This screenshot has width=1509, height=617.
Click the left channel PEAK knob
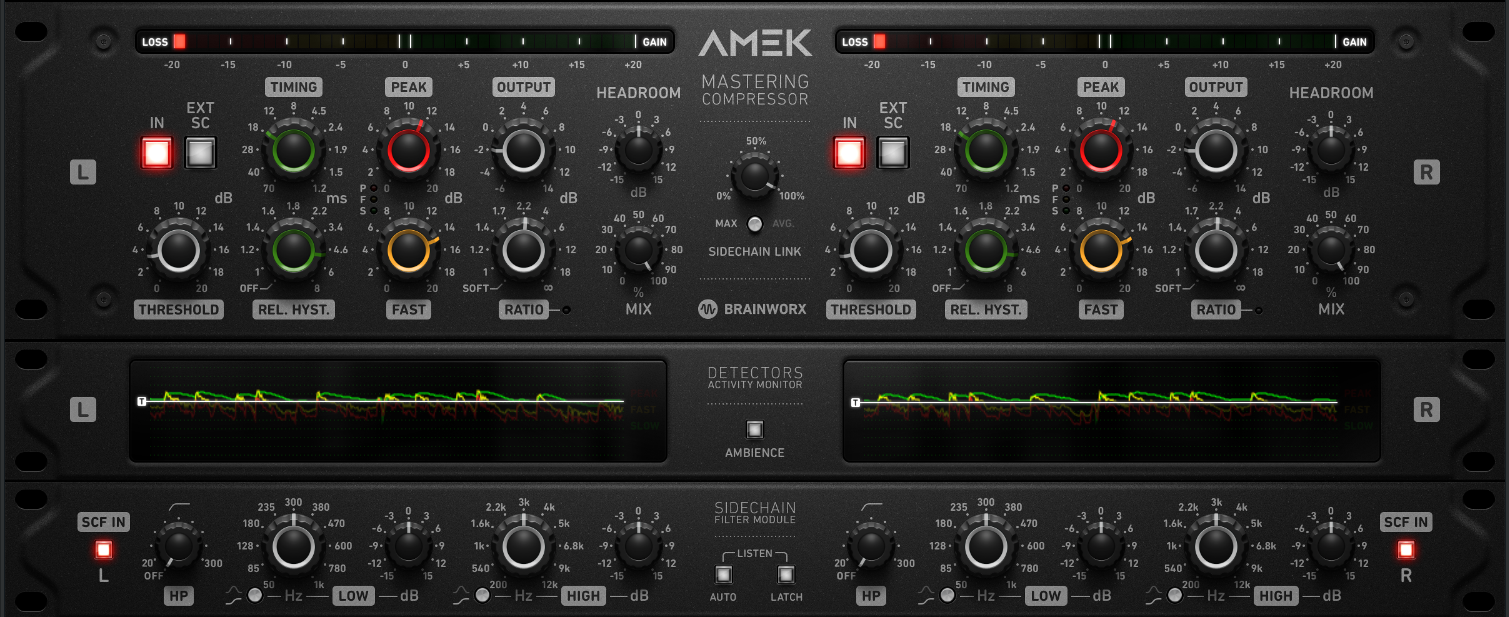(x=408, y=151)
